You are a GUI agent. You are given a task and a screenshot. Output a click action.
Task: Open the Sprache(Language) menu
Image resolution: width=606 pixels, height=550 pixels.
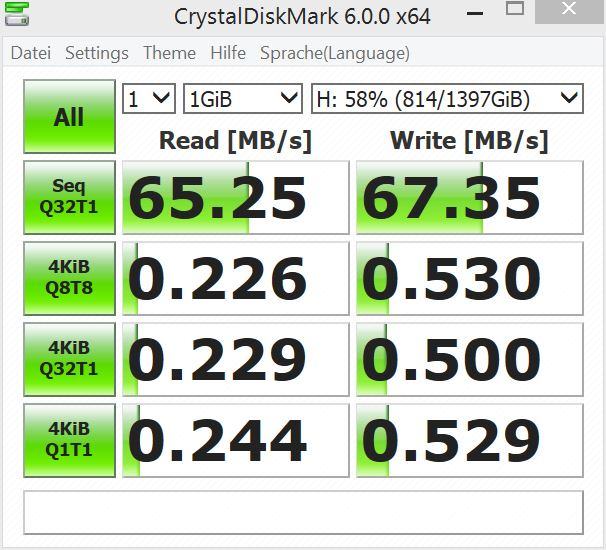point(335,54)
